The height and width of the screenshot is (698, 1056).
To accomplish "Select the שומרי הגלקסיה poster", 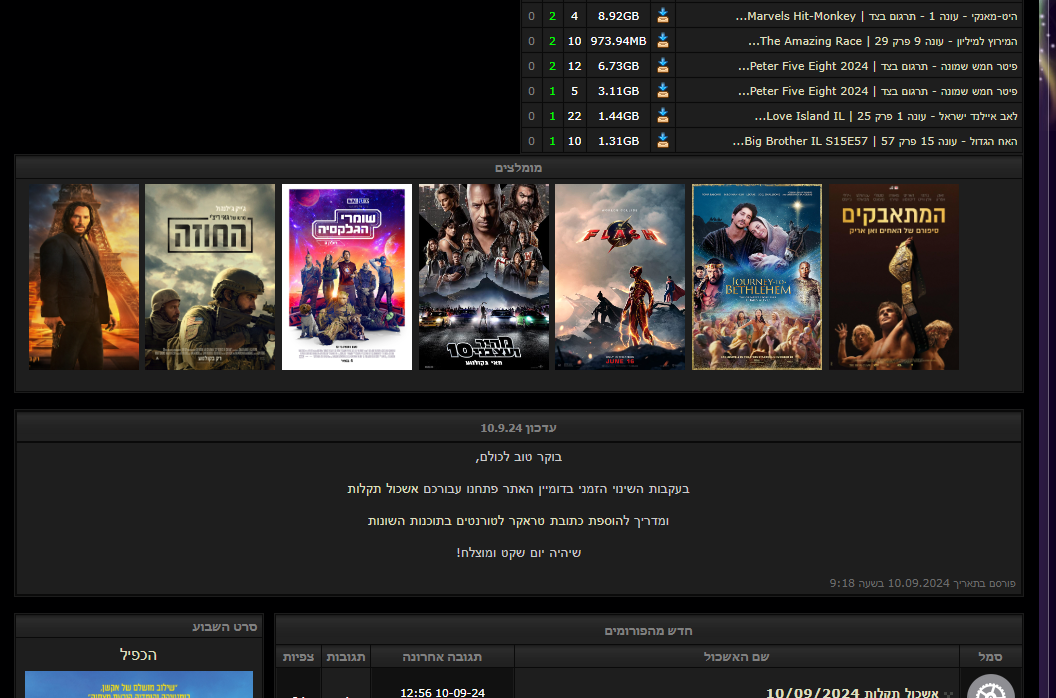I will [347, 277].
